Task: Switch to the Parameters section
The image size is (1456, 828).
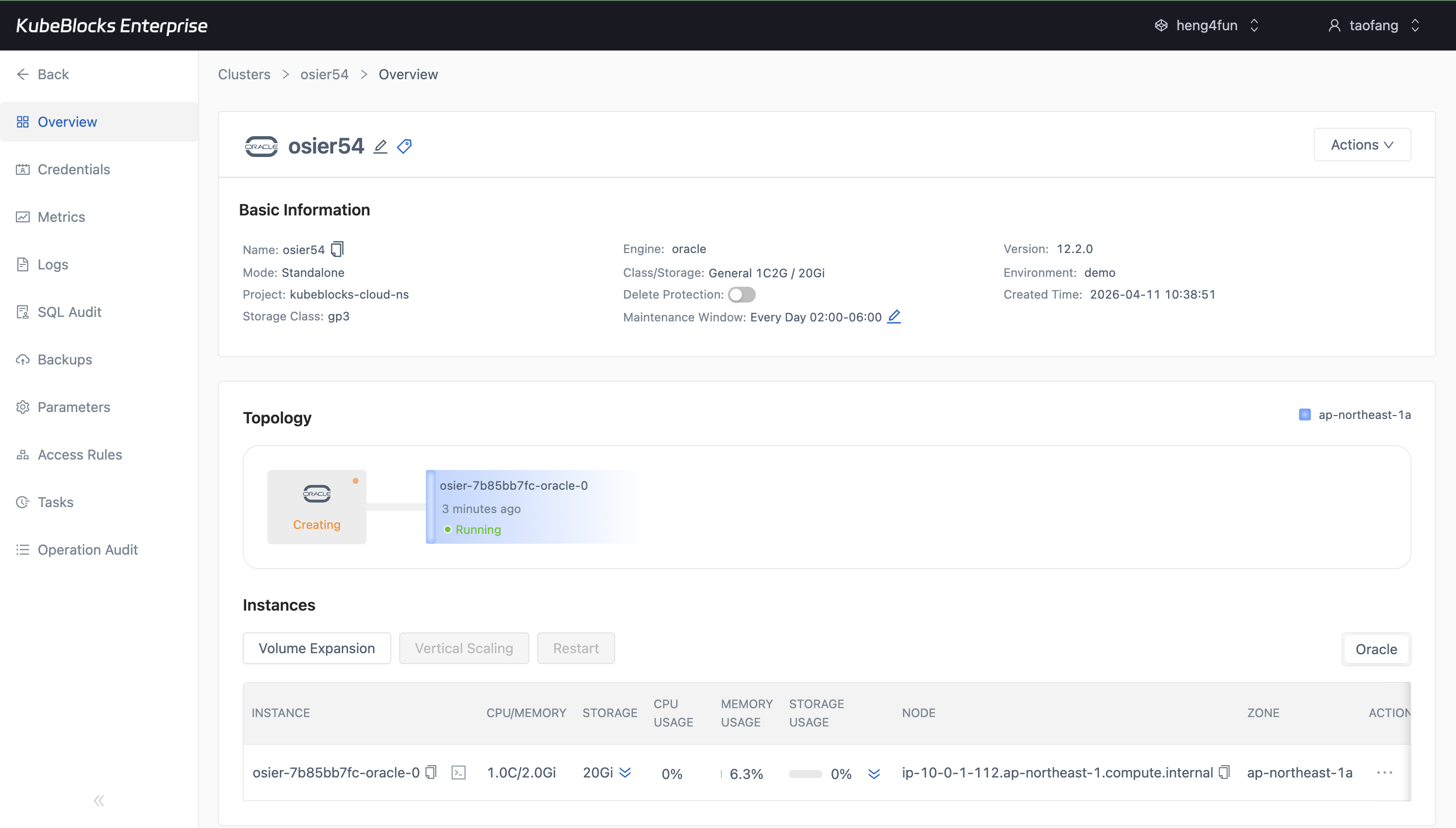Action: point(74,407)
